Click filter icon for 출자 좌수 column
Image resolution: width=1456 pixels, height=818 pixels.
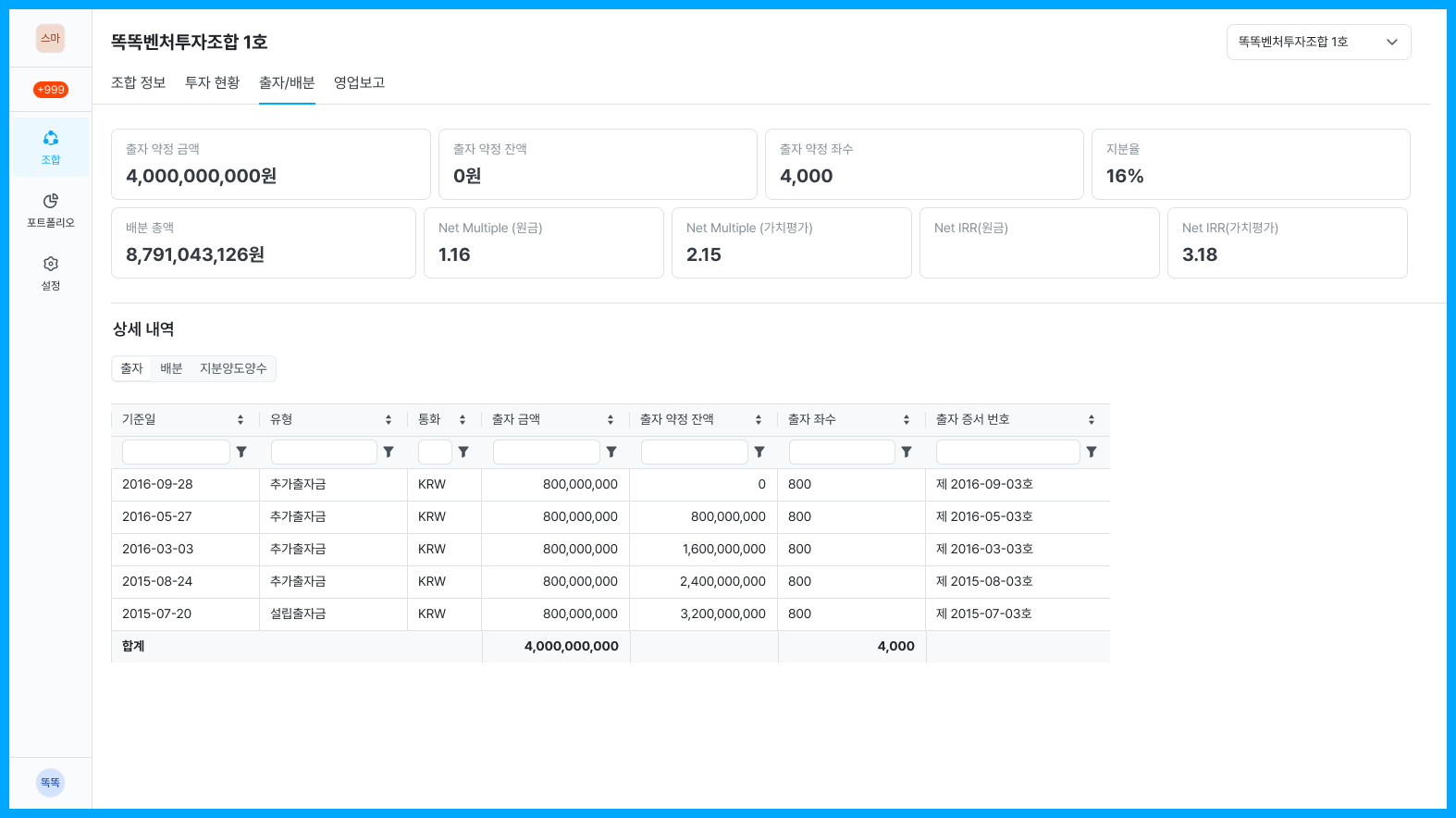pos(907,452)
